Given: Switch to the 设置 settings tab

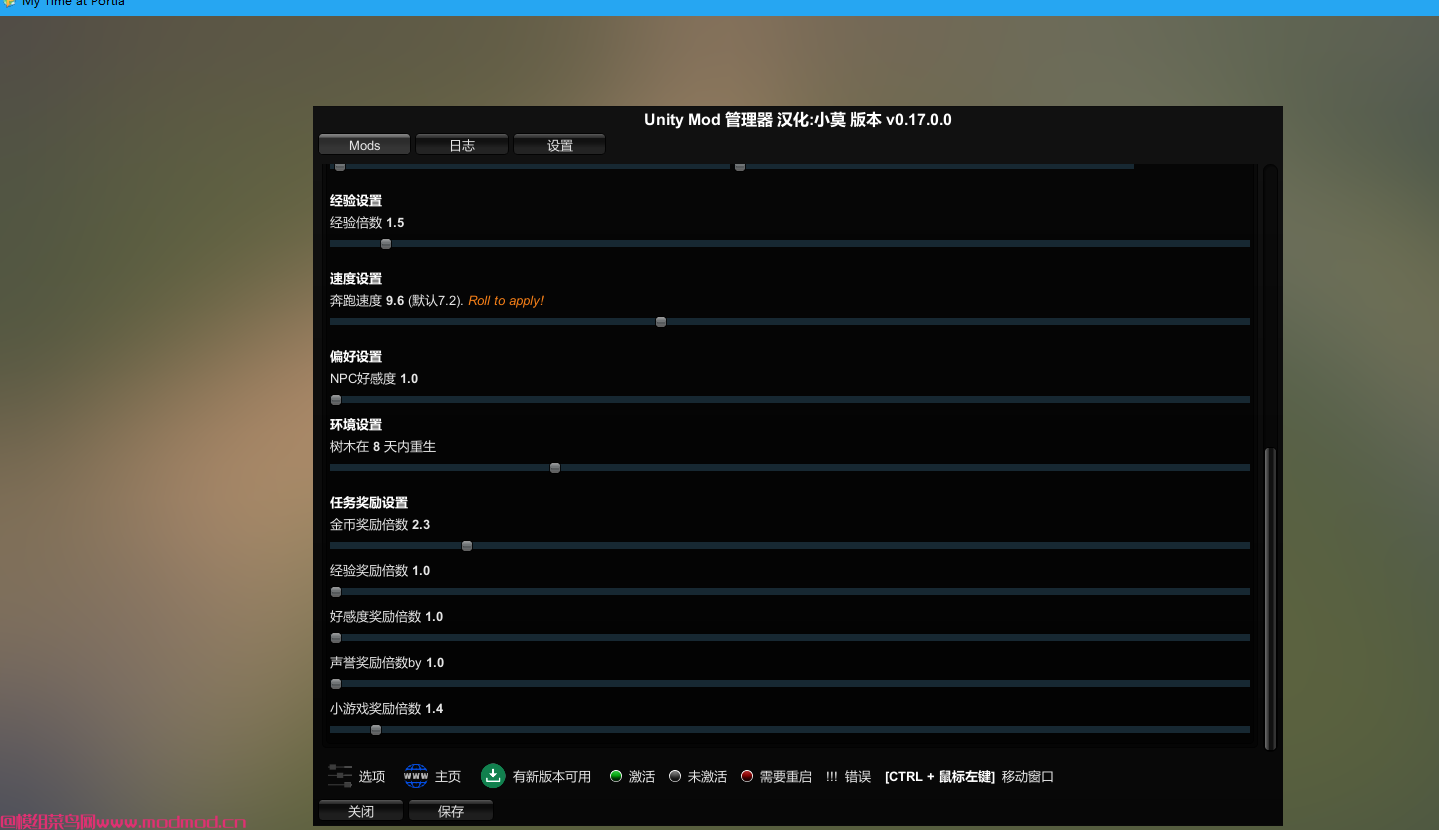Looking at the screenshot, I should coord(559,144).
